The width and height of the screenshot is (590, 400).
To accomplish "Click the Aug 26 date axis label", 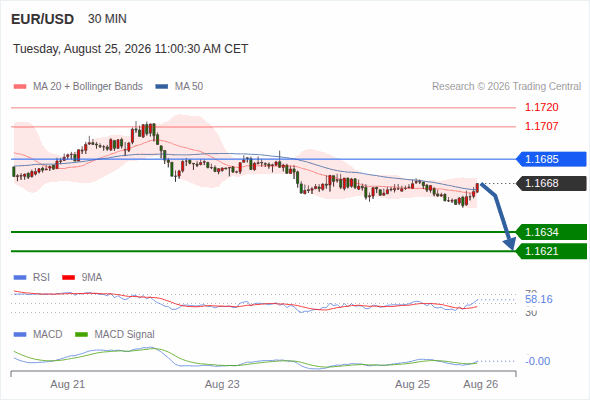I will click(x=481, y=385).
